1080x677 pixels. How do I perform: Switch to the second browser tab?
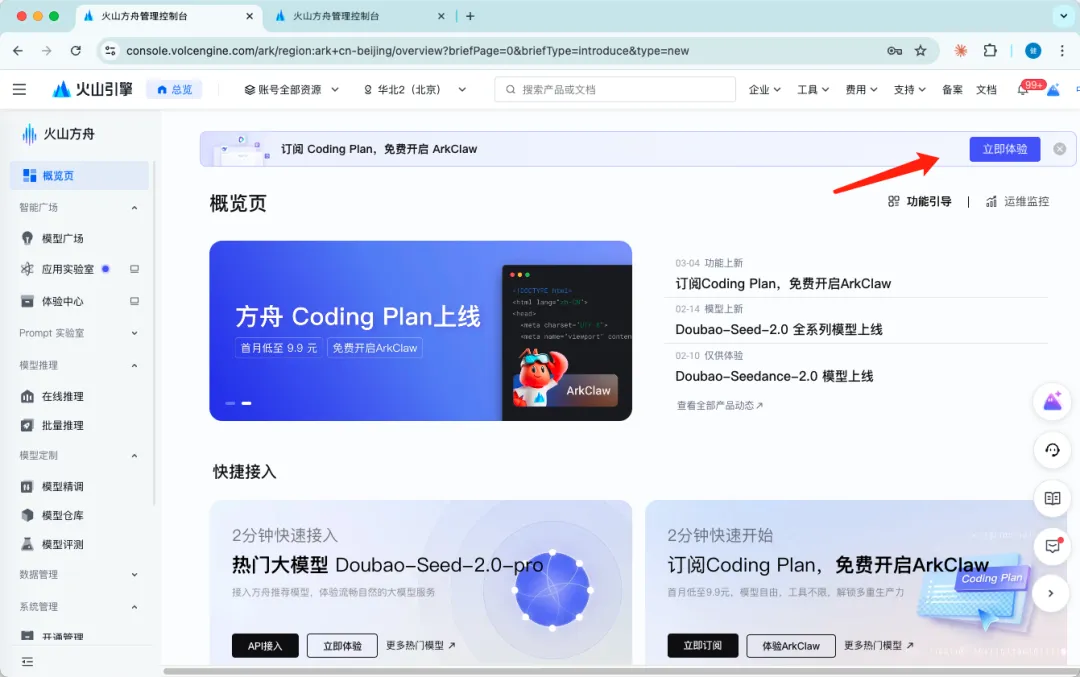click(x=358, y=16)
